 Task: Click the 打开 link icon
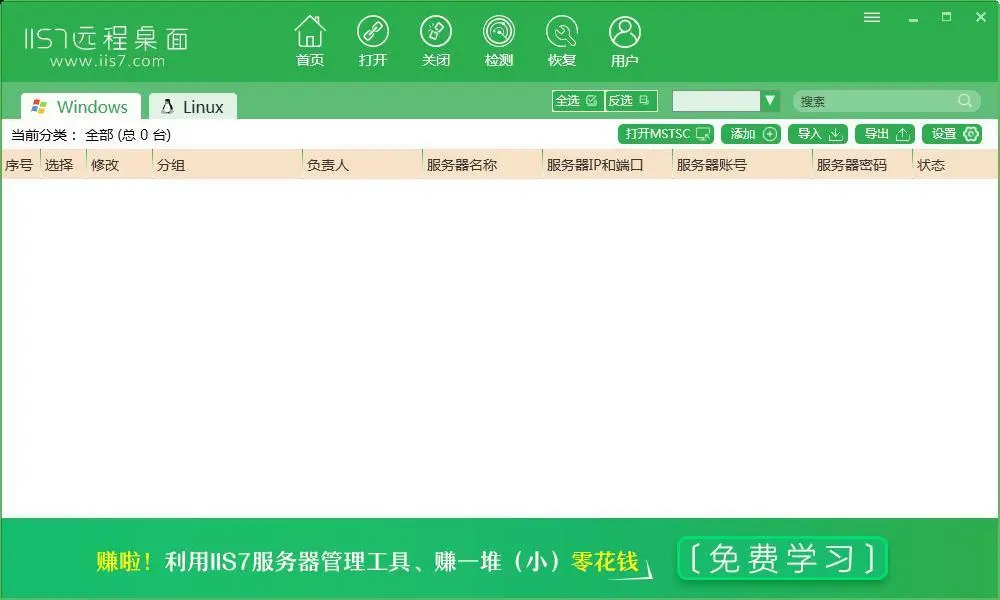click(x=372, y=41)
